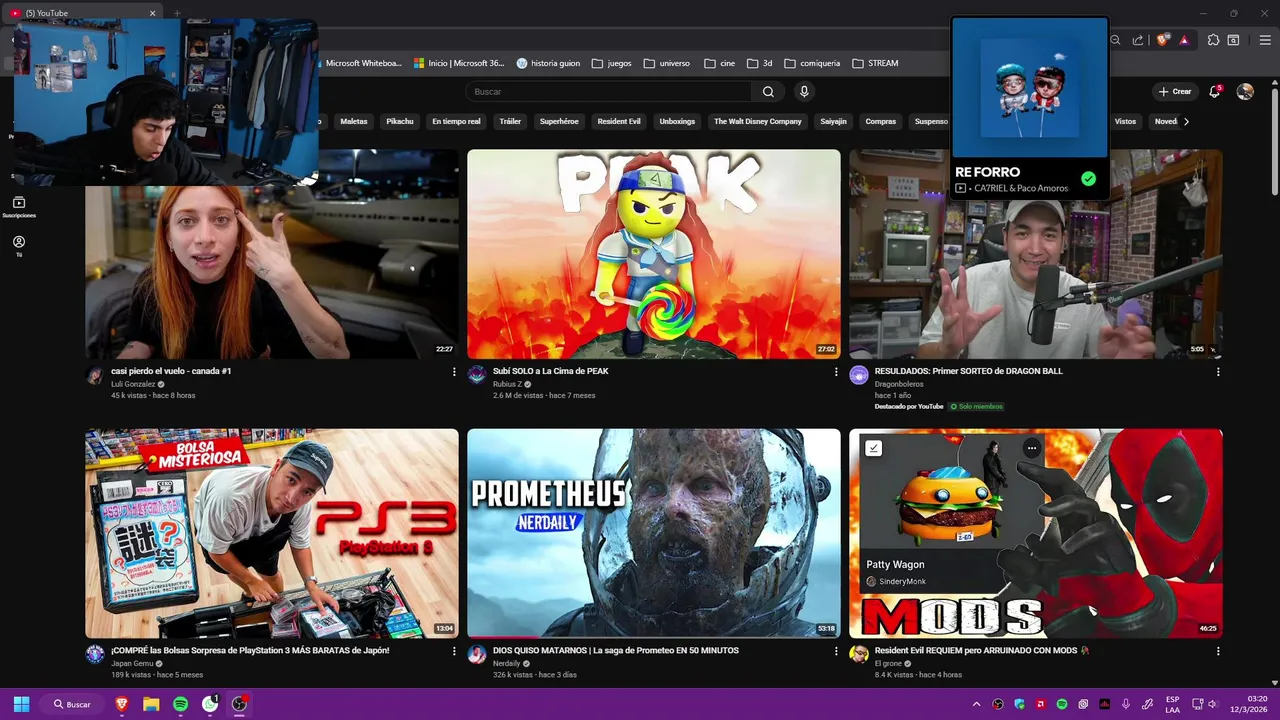Open options menu for Bolsas Sorpresa PlayStation 3 video
The height and width of the screenshot is (720, 1280).
[454, 651]
